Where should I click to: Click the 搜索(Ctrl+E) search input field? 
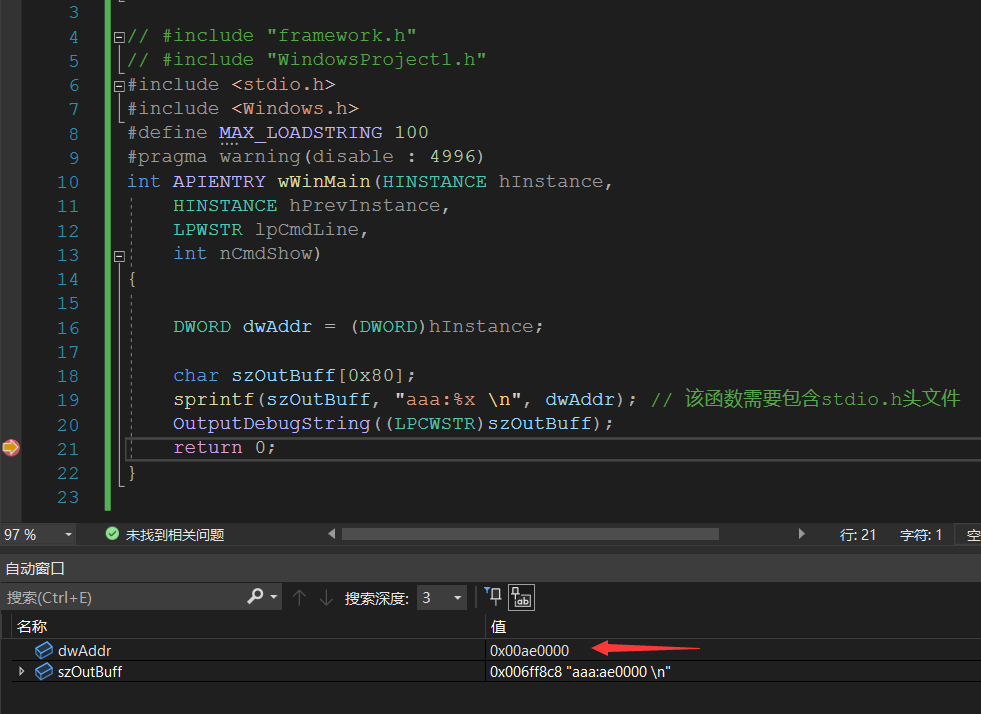coord(120,597)
